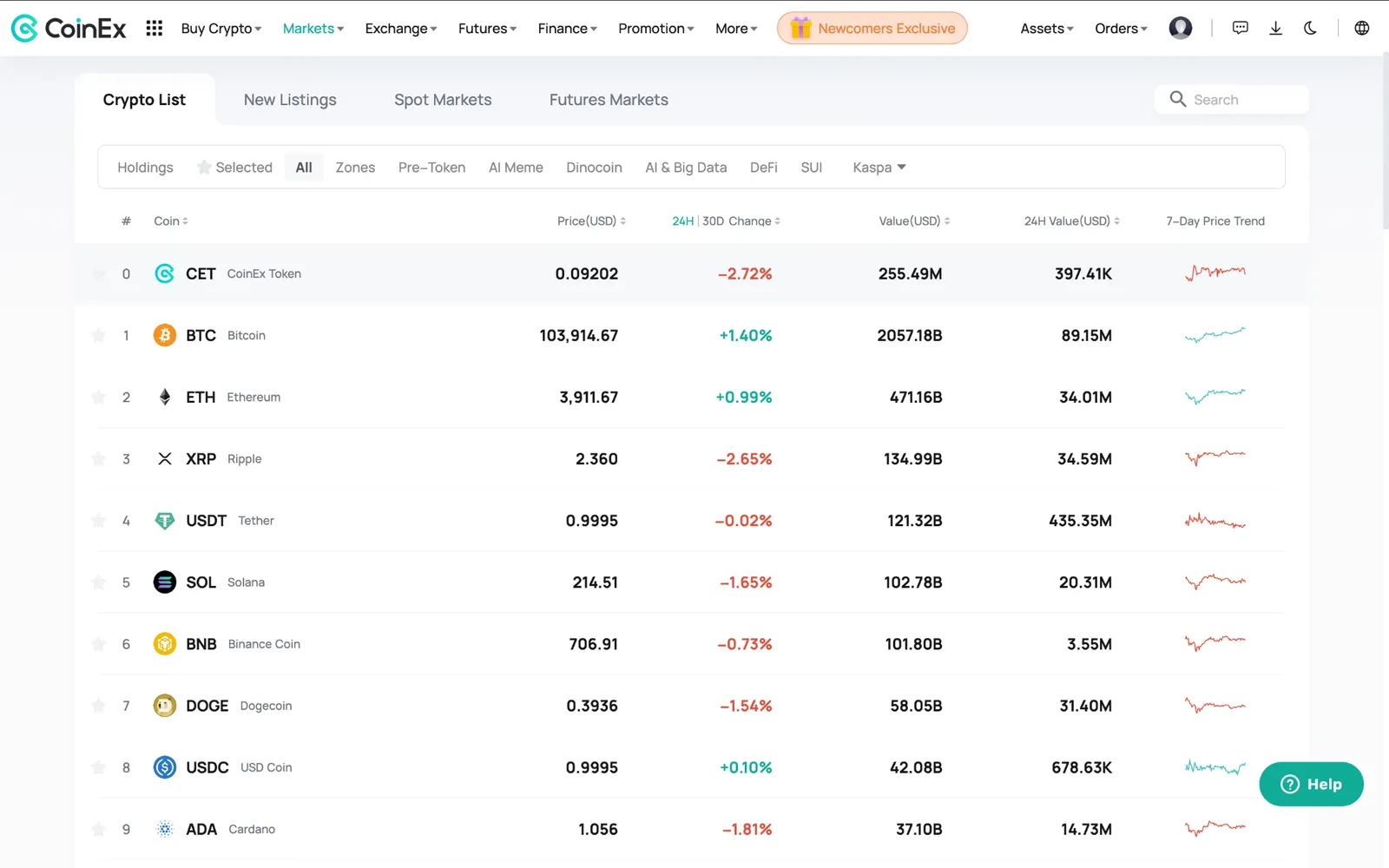Filter by Pre-Token category
The width and height of the screenshot is (1389, 868).
pyautogui.click(x=431, y=168)
